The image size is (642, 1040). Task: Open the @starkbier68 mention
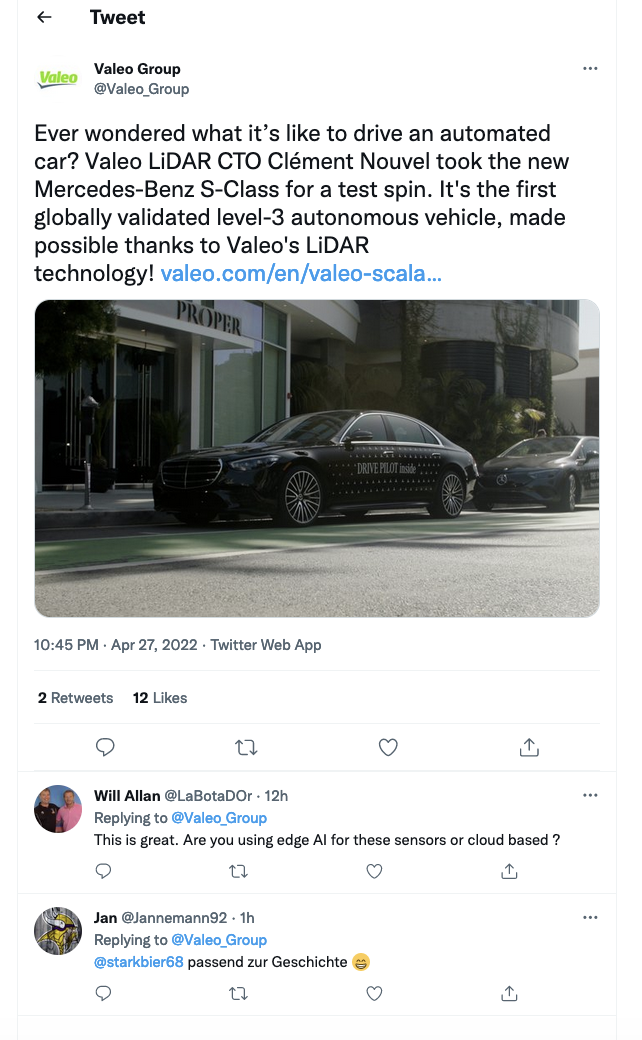(x=138, y=962)
